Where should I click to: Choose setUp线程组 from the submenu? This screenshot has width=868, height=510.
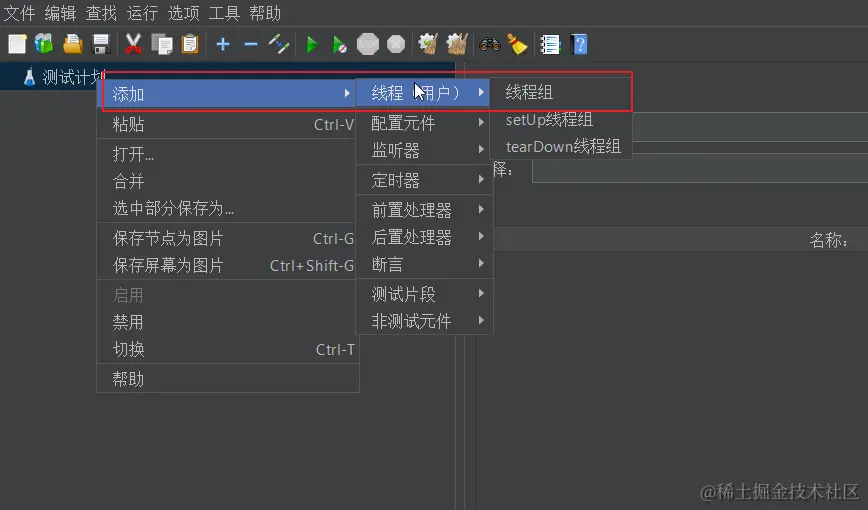pos(561,119)
